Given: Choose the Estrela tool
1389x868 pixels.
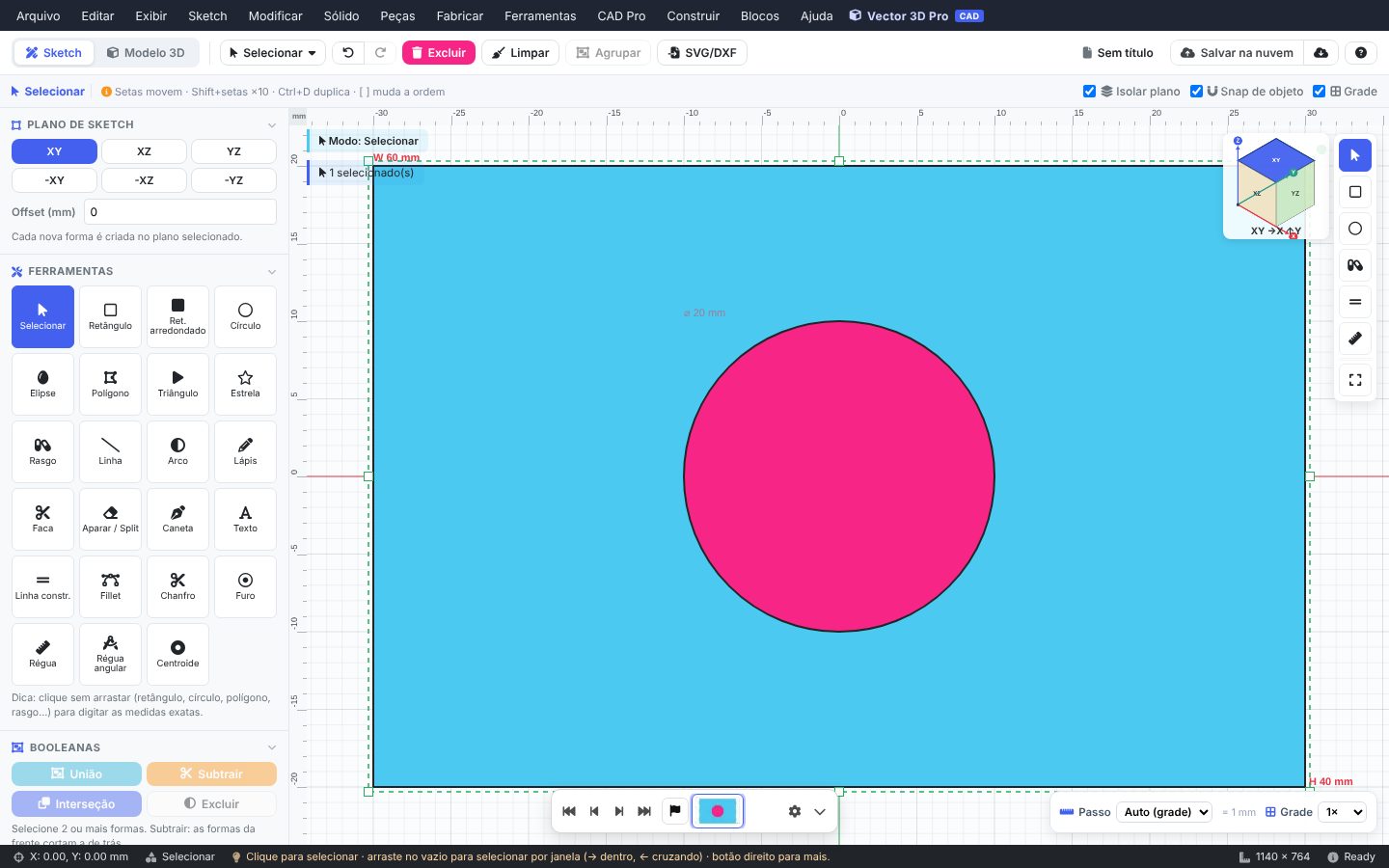Looking at the screenshot, I should (x=245, y=384).
